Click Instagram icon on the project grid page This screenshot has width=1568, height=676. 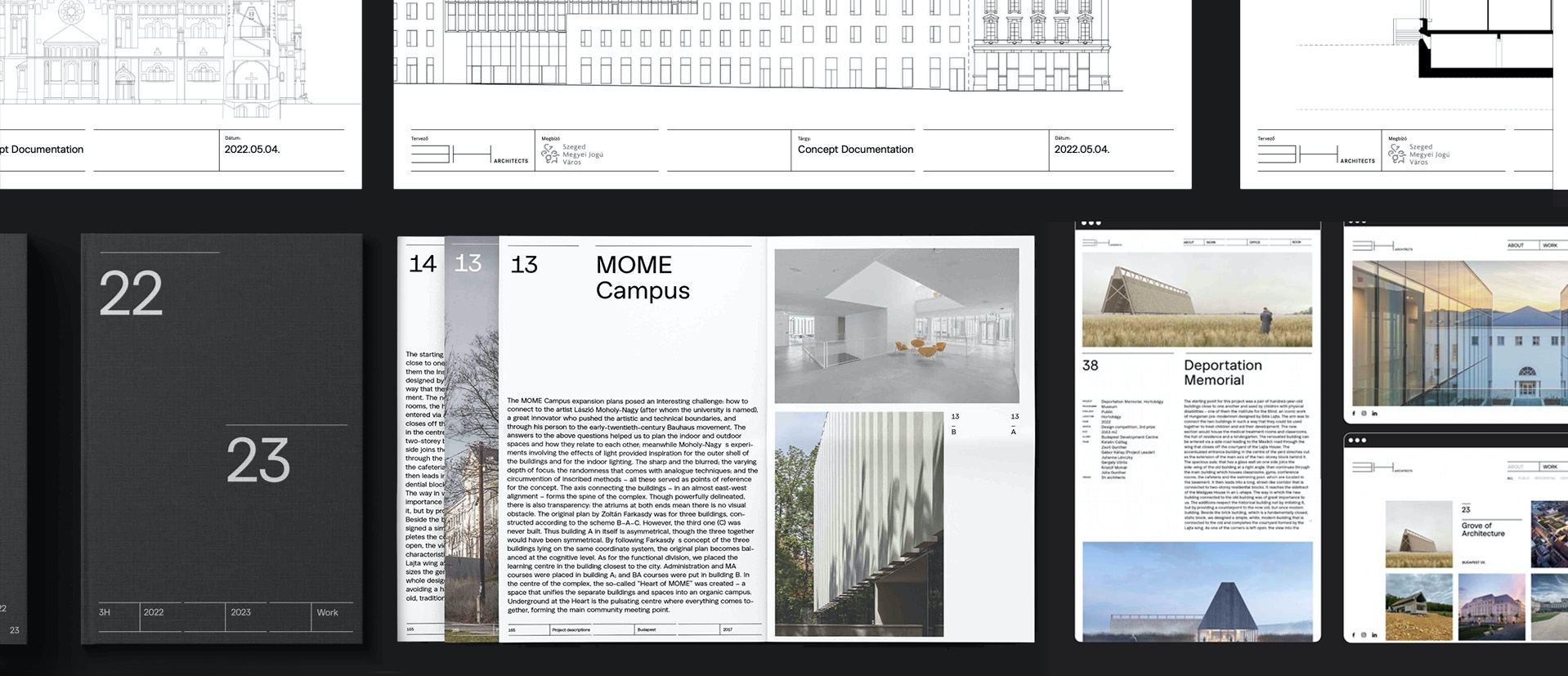1364,634
